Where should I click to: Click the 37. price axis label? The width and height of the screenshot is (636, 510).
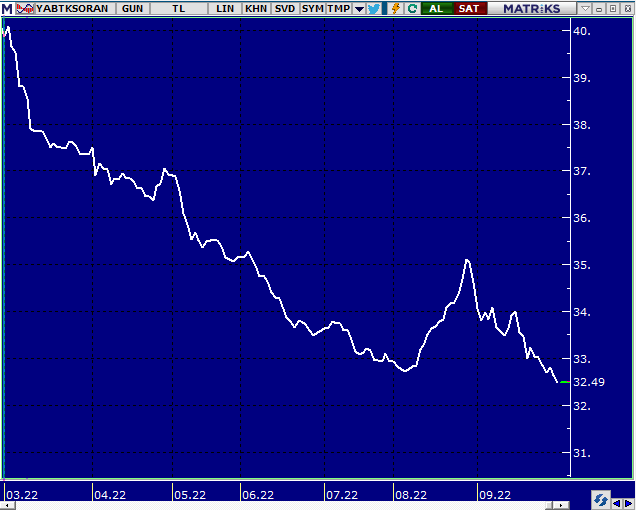[582, 171]
